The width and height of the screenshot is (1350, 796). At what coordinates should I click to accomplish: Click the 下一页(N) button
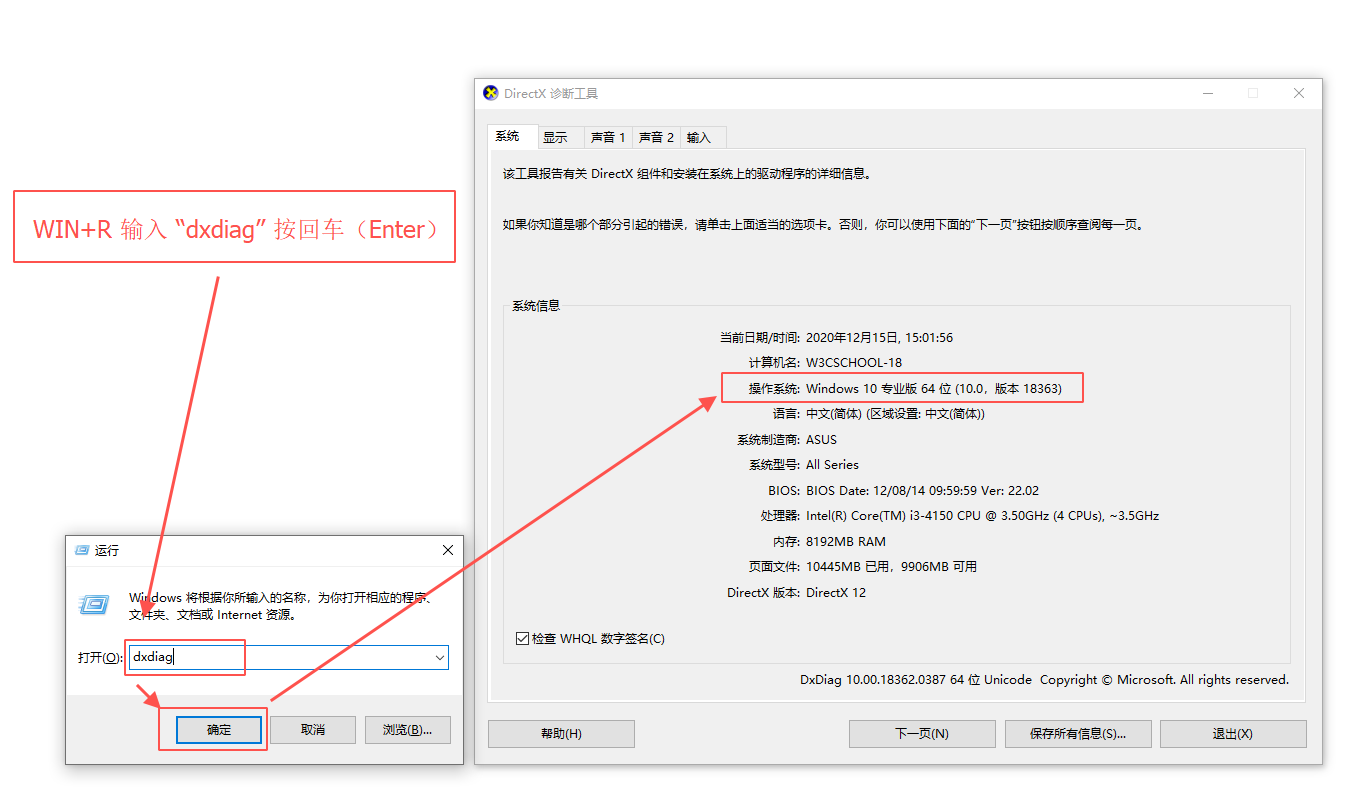[x=922, y=733]
